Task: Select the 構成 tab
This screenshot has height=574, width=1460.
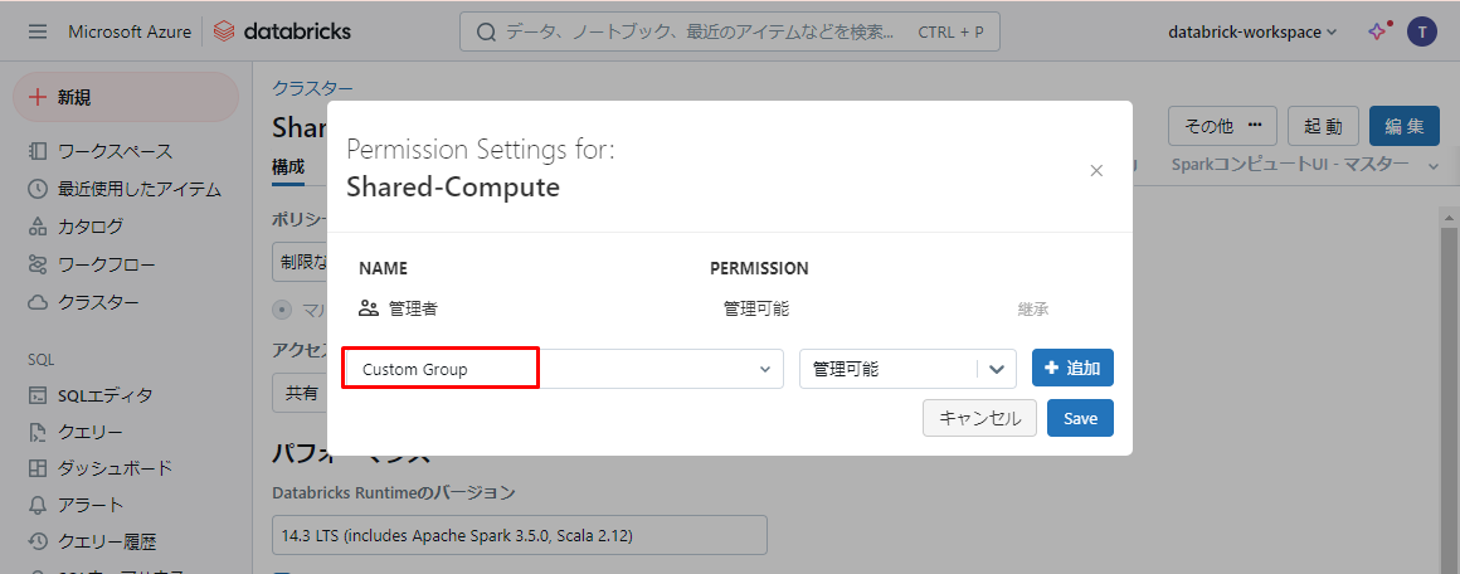Action: click(x=288, y=167)
